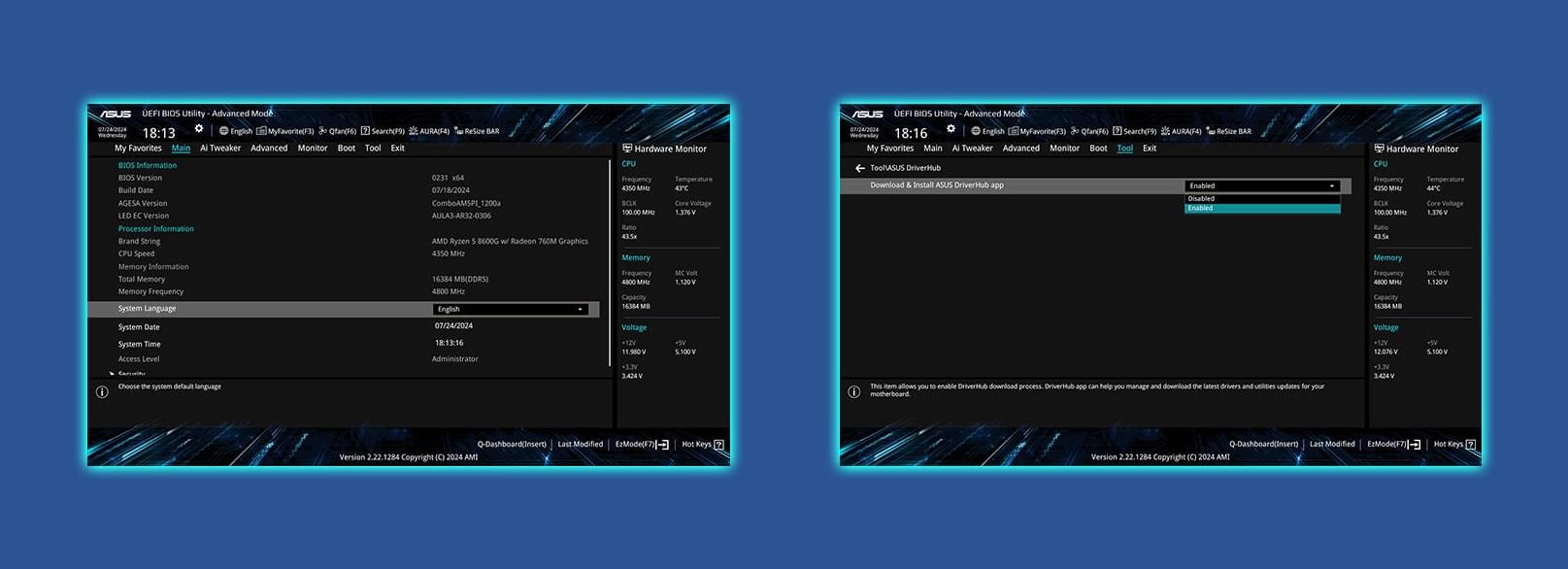
Task: Open Ai Tweaker tab in left window
Action: coord(220,149)
